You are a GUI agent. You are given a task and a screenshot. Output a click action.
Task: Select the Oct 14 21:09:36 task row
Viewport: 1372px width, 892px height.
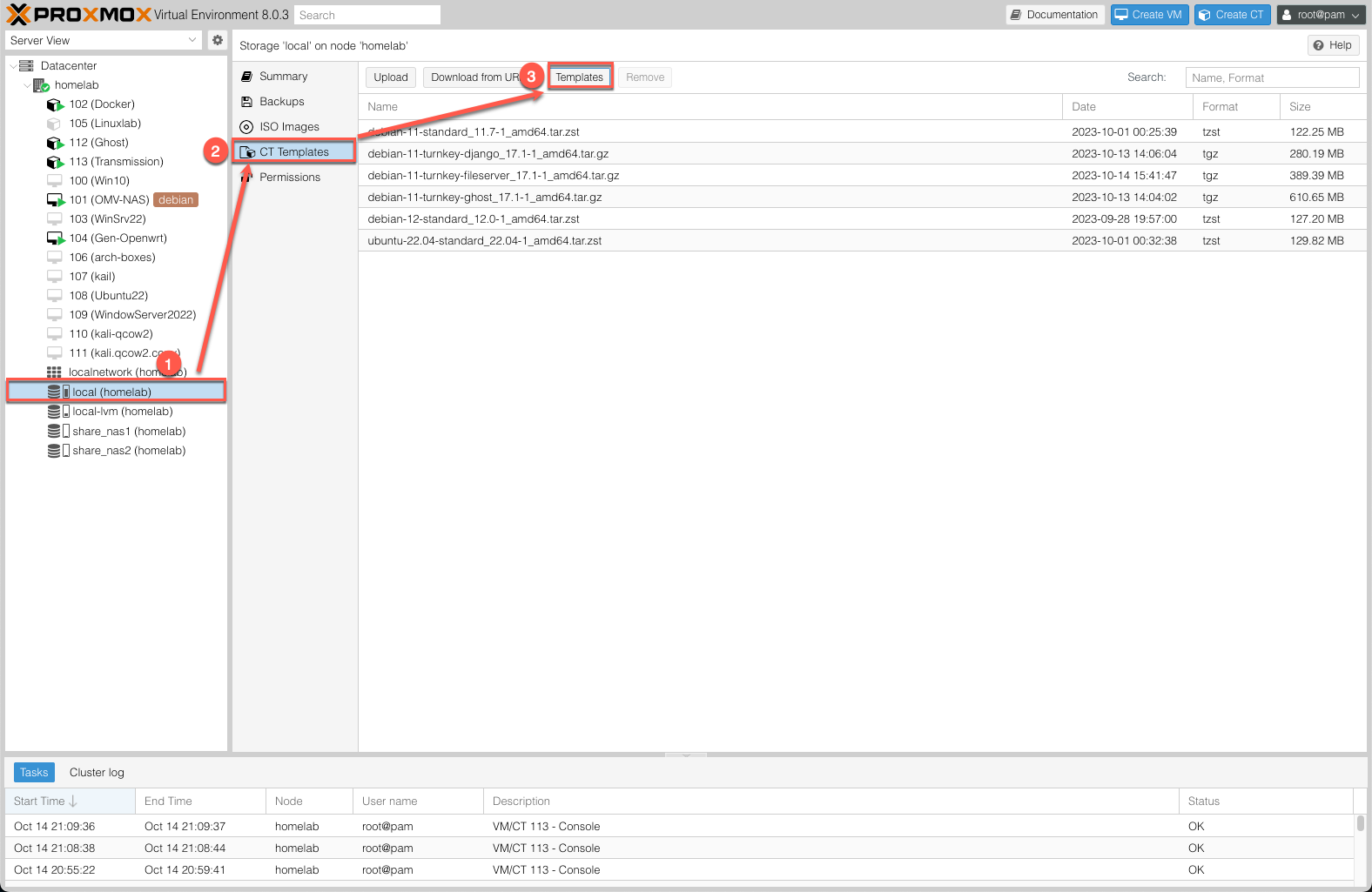[x=679, y=827]
